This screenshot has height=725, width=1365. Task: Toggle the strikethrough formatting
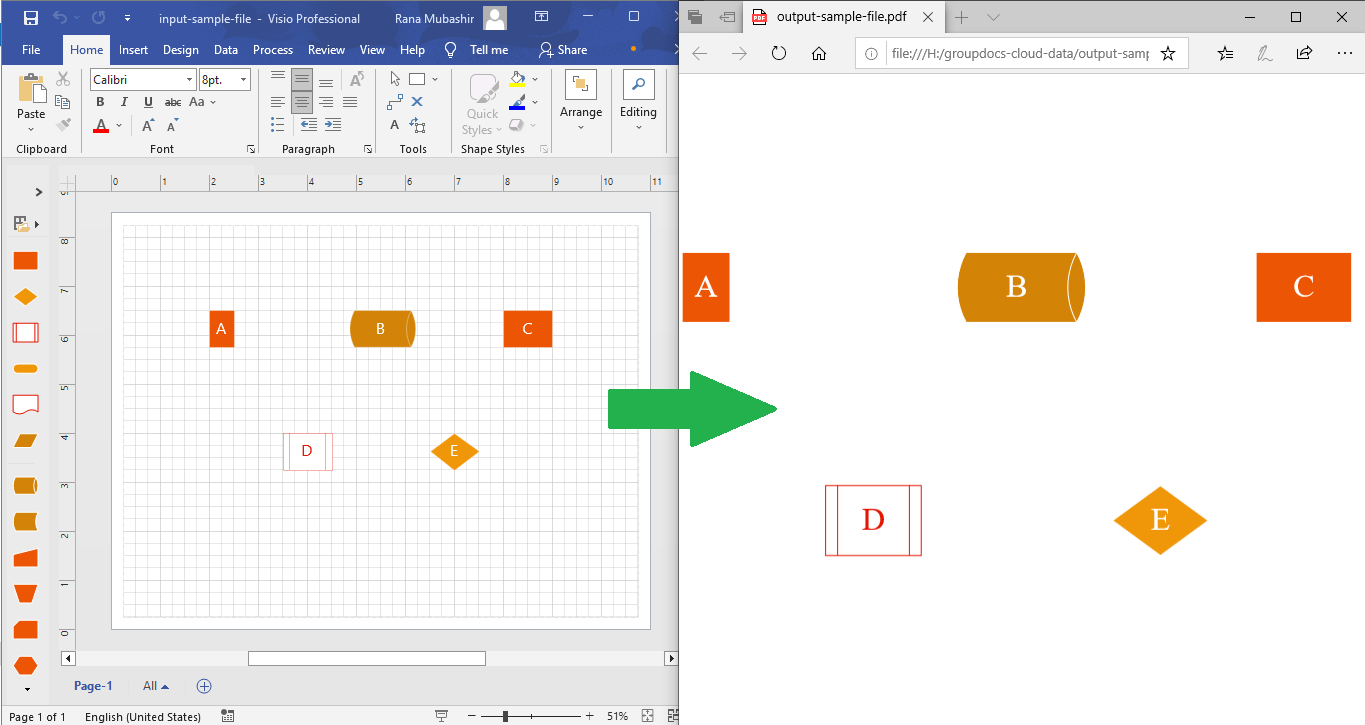173,101
